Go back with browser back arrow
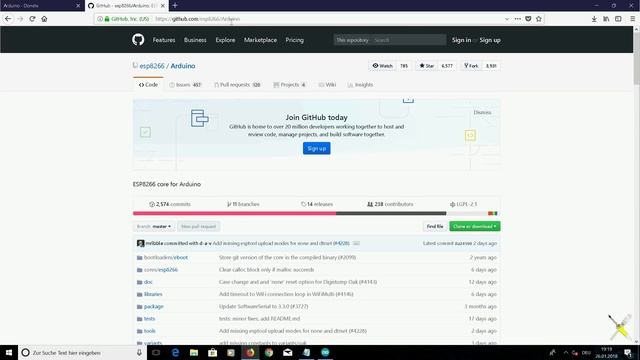The width and height of the screenshot is (640, 360). (8, 19)
